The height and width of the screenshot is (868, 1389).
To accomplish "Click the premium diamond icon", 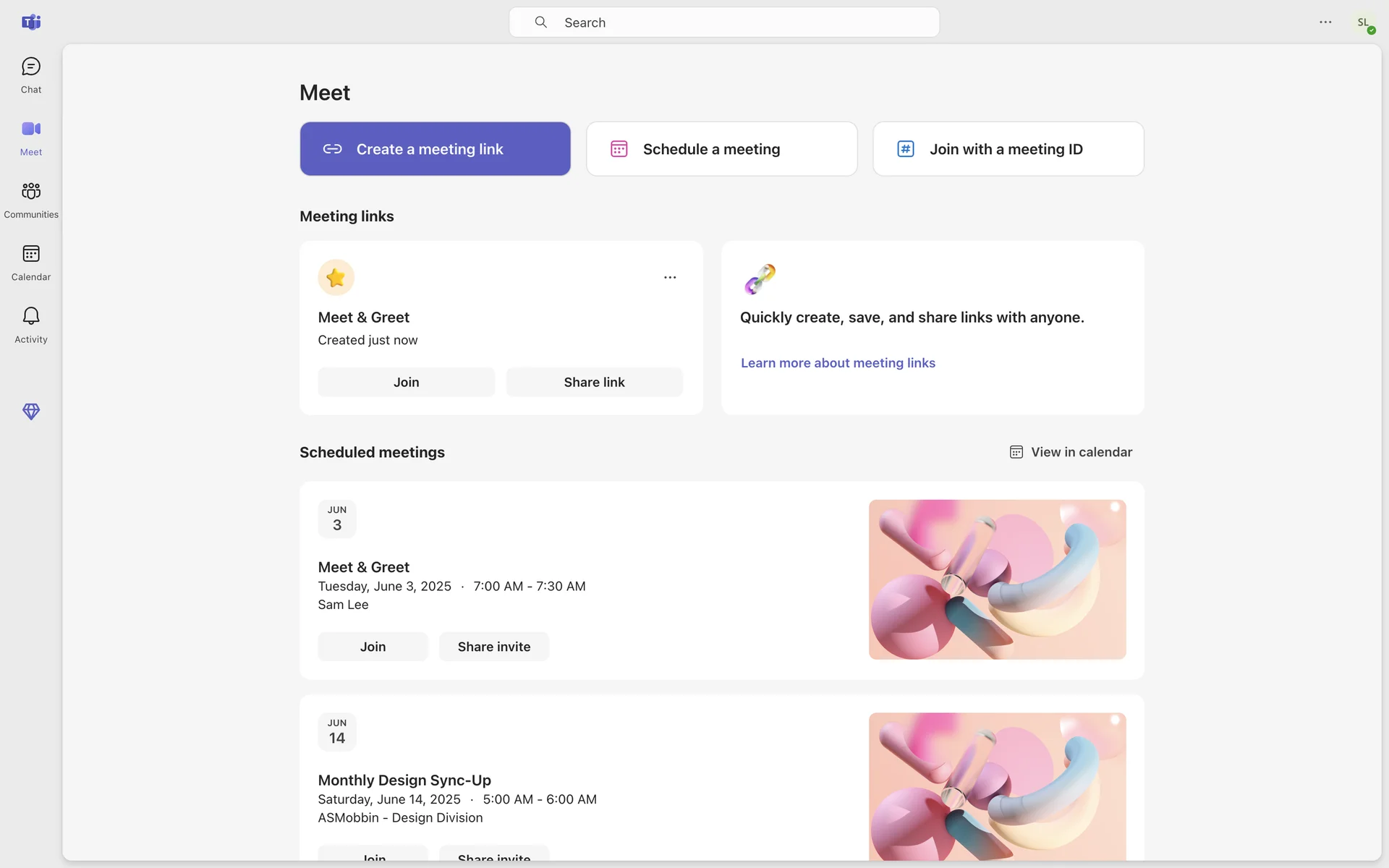I will click(x=31, y=412).
